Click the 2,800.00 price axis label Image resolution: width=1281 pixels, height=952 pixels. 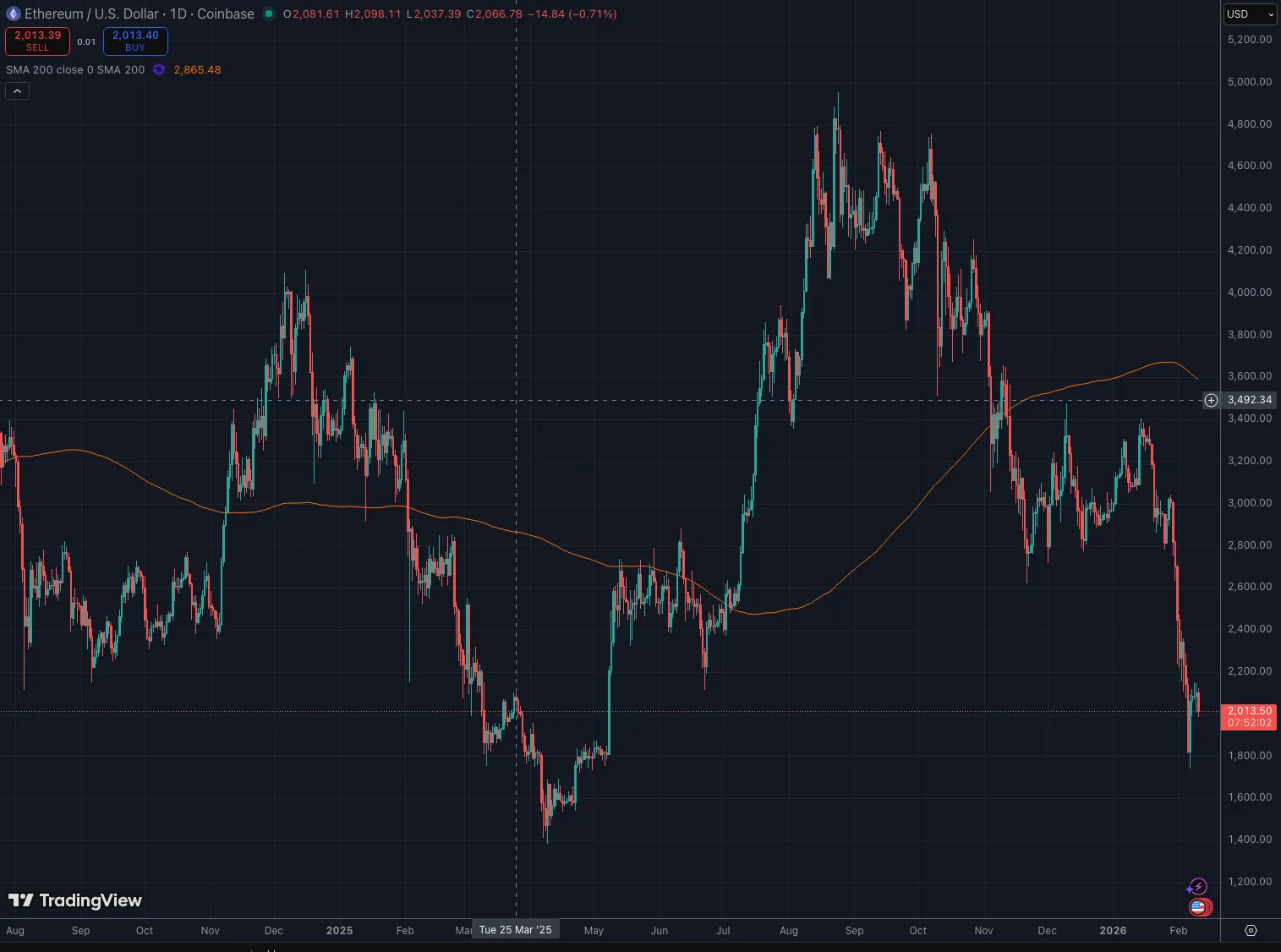(1249, 544)
